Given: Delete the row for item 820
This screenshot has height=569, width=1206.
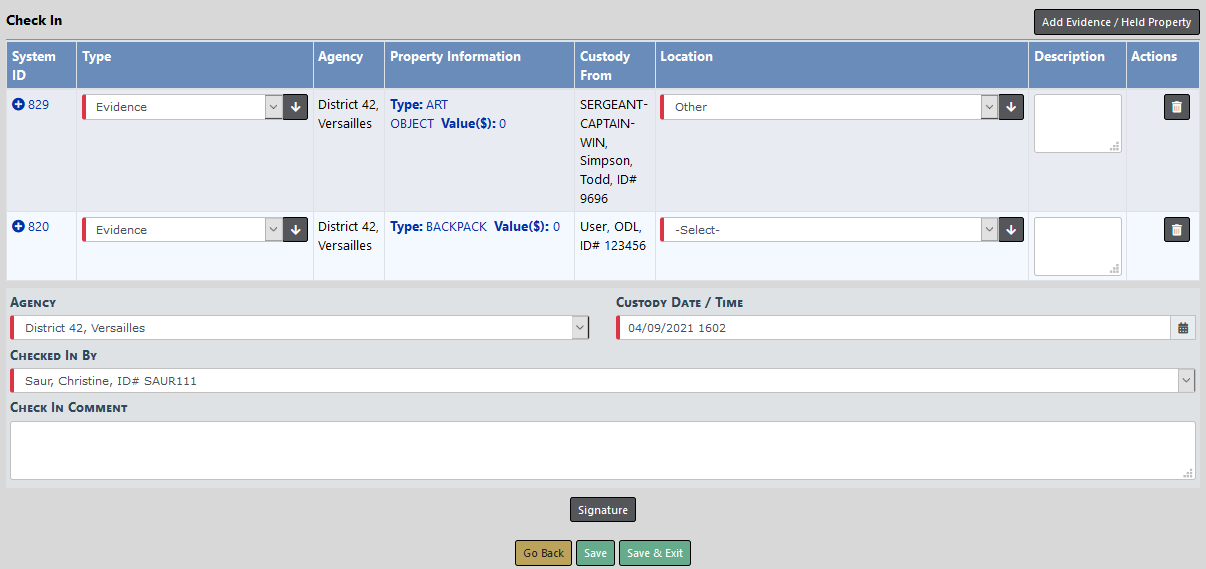Looking at the screenshot, I should (x=1176, y=230).
